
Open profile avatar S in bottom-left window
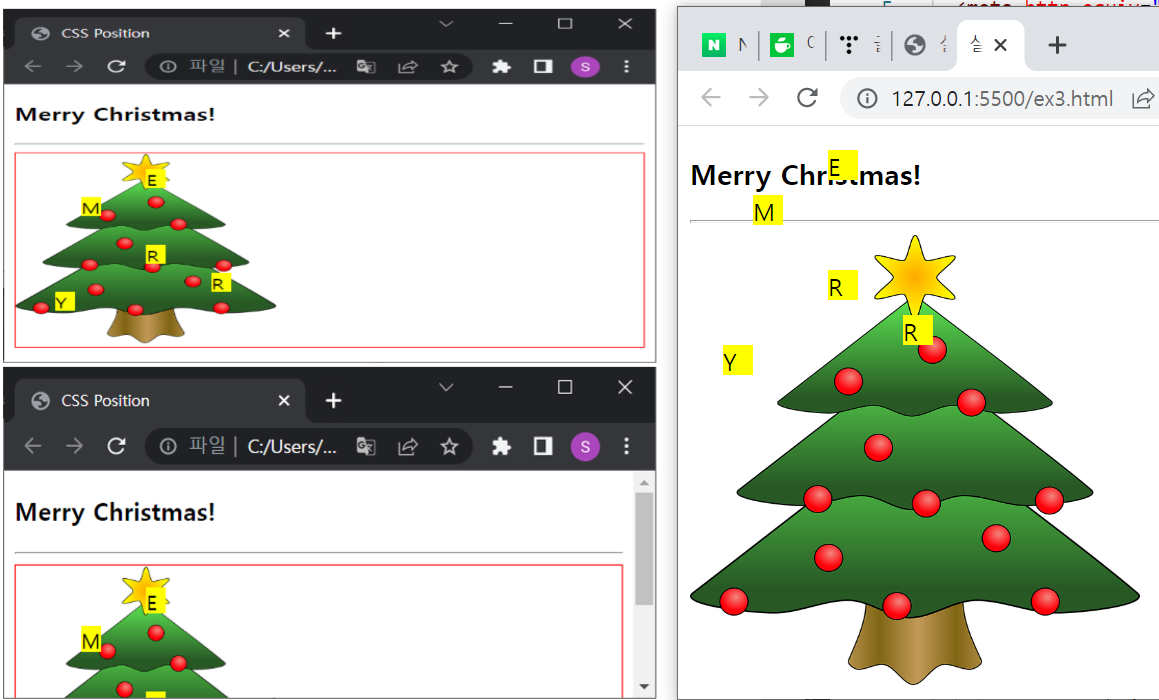tap(585, 446)
